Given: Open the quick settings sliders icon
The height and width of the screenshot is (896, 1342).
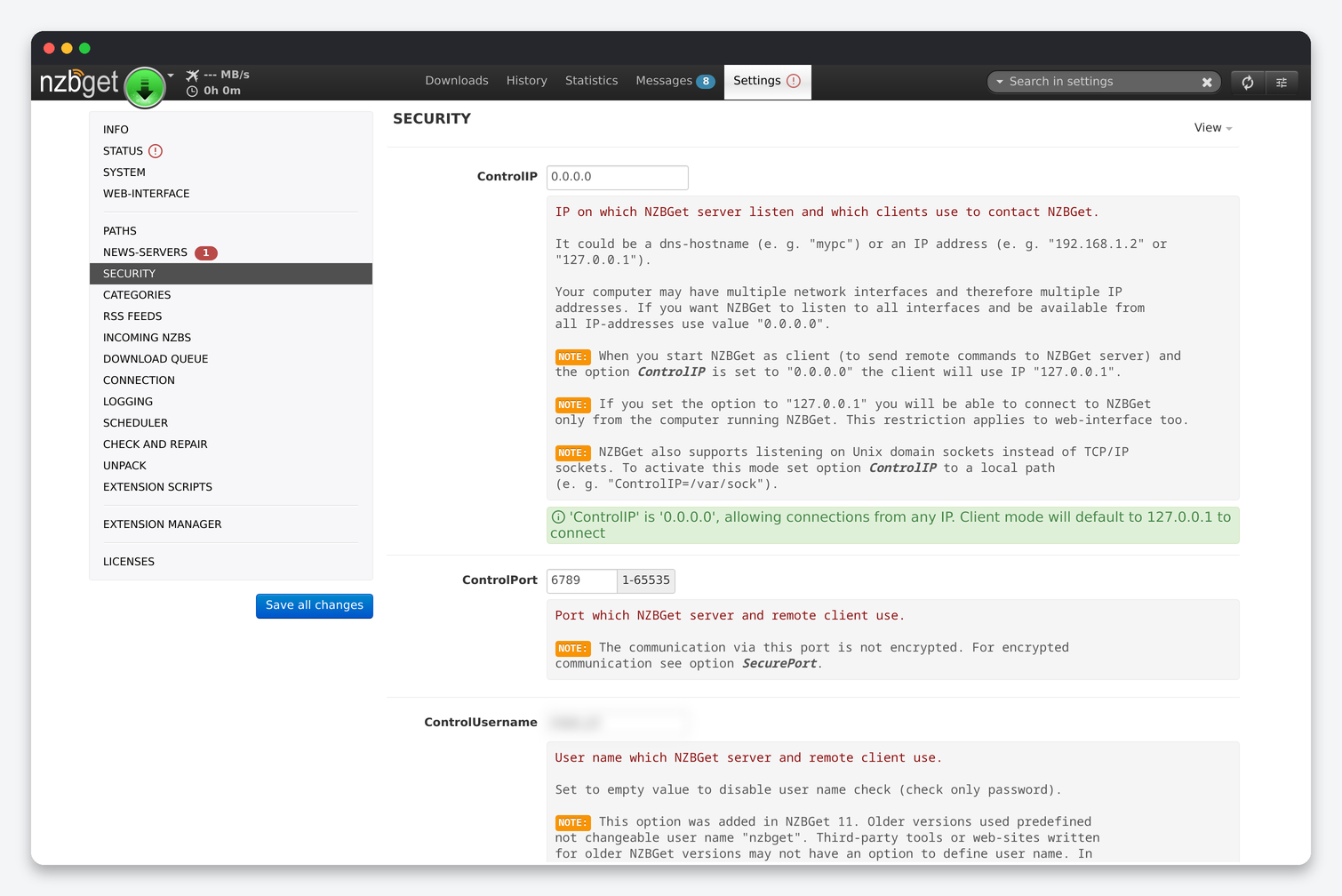Looking at the screenshot, I should [1282, 82].
